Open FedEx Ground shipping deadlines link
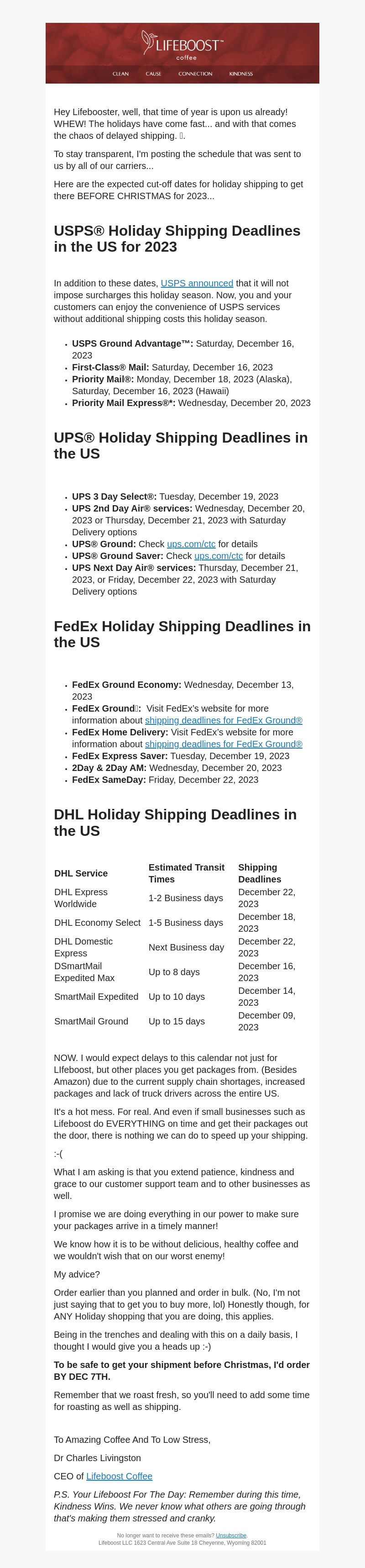Image resolution: width=365 pixels, height=1568 pixels. 223,720
